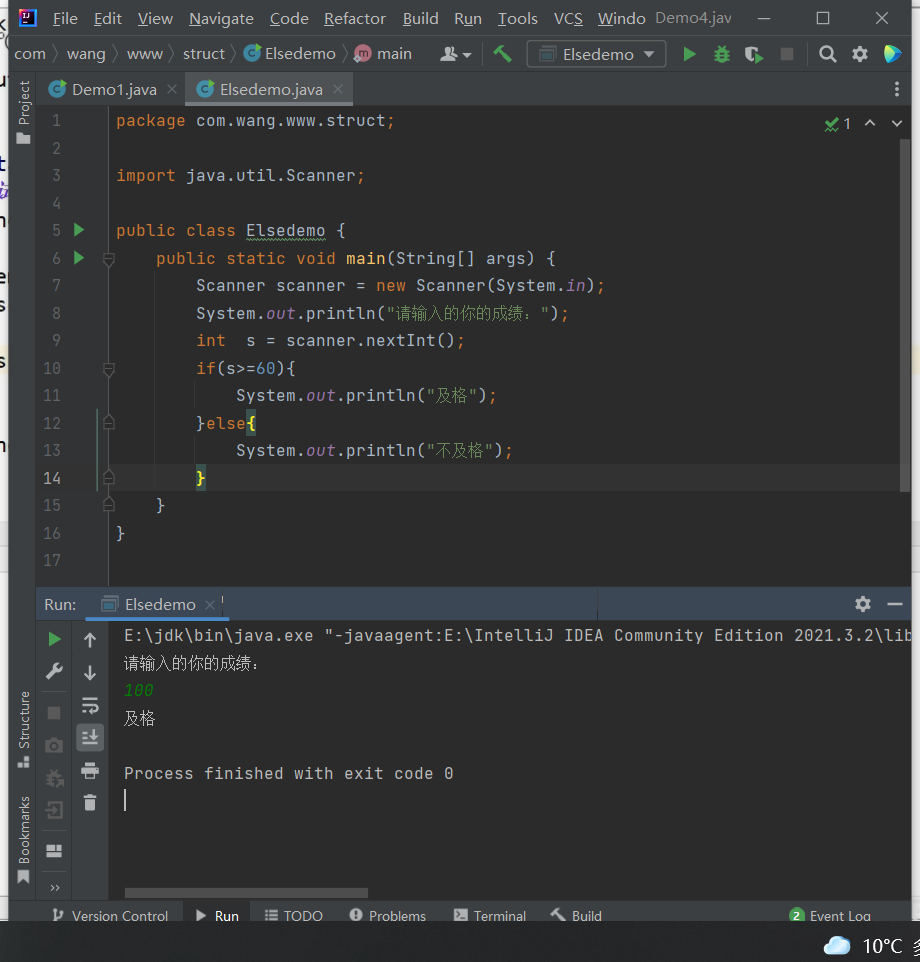Toggle fold marker on line 12 else
Screen dimensions: 920x962
(x=109, y=422)
